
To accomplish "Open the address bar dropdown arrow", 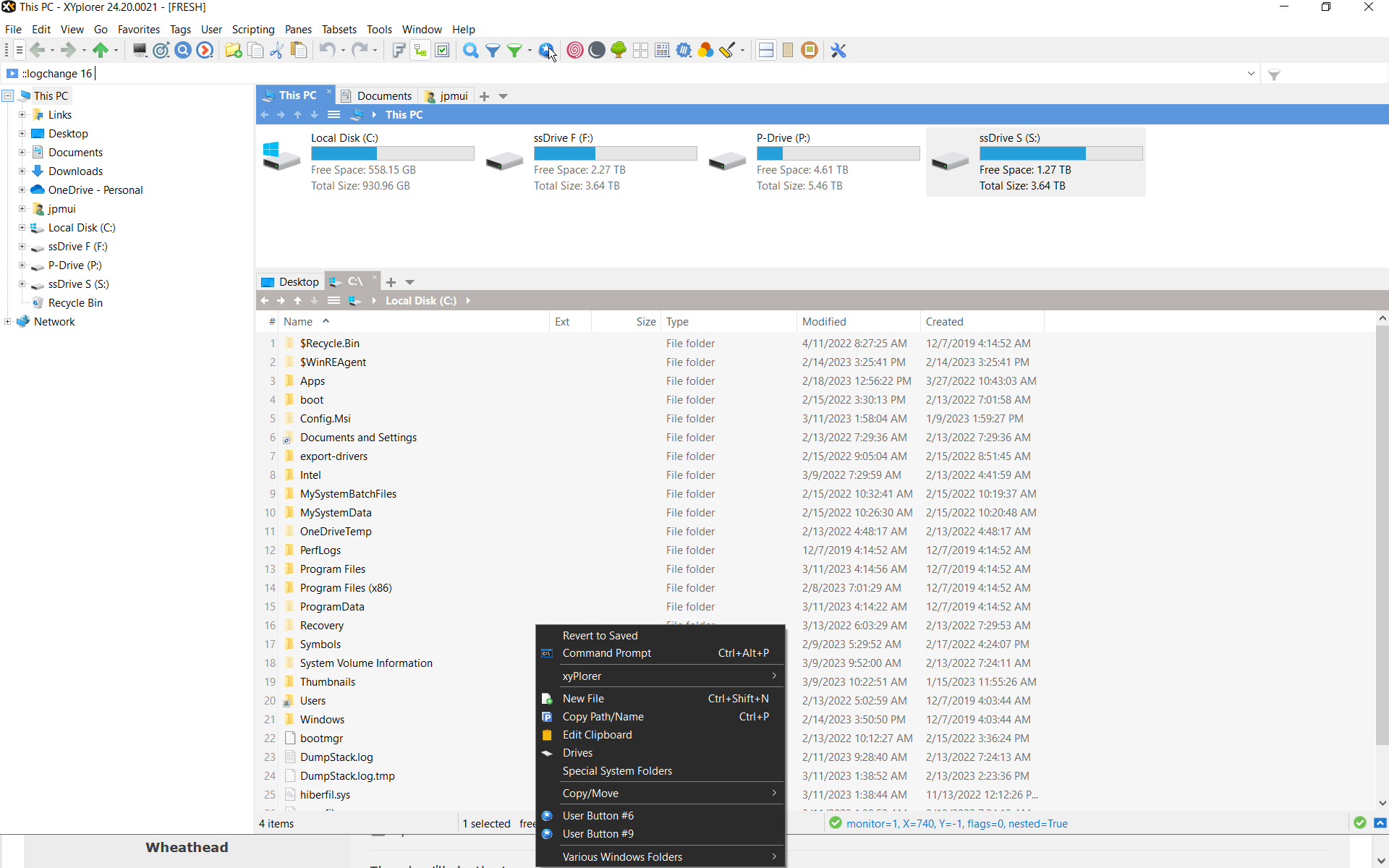I will pyautogui.click(x=1251, y=73).
